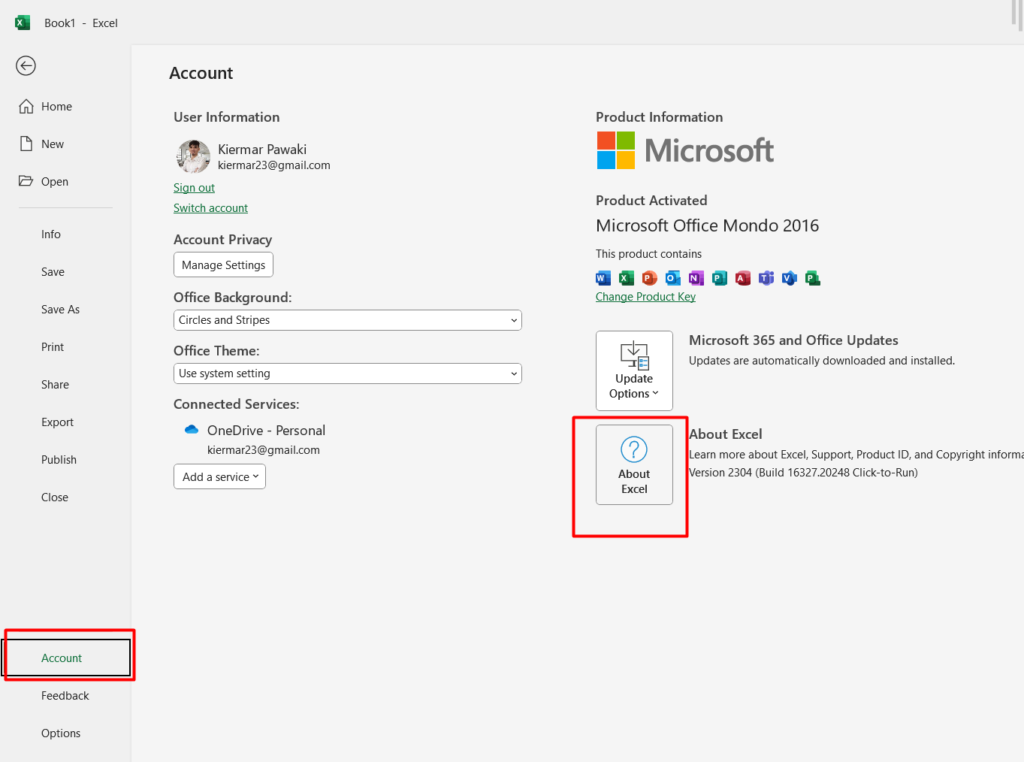The image size is (1024, 762).
Task: Open the Options menu item
Action: tap(61, 733)
